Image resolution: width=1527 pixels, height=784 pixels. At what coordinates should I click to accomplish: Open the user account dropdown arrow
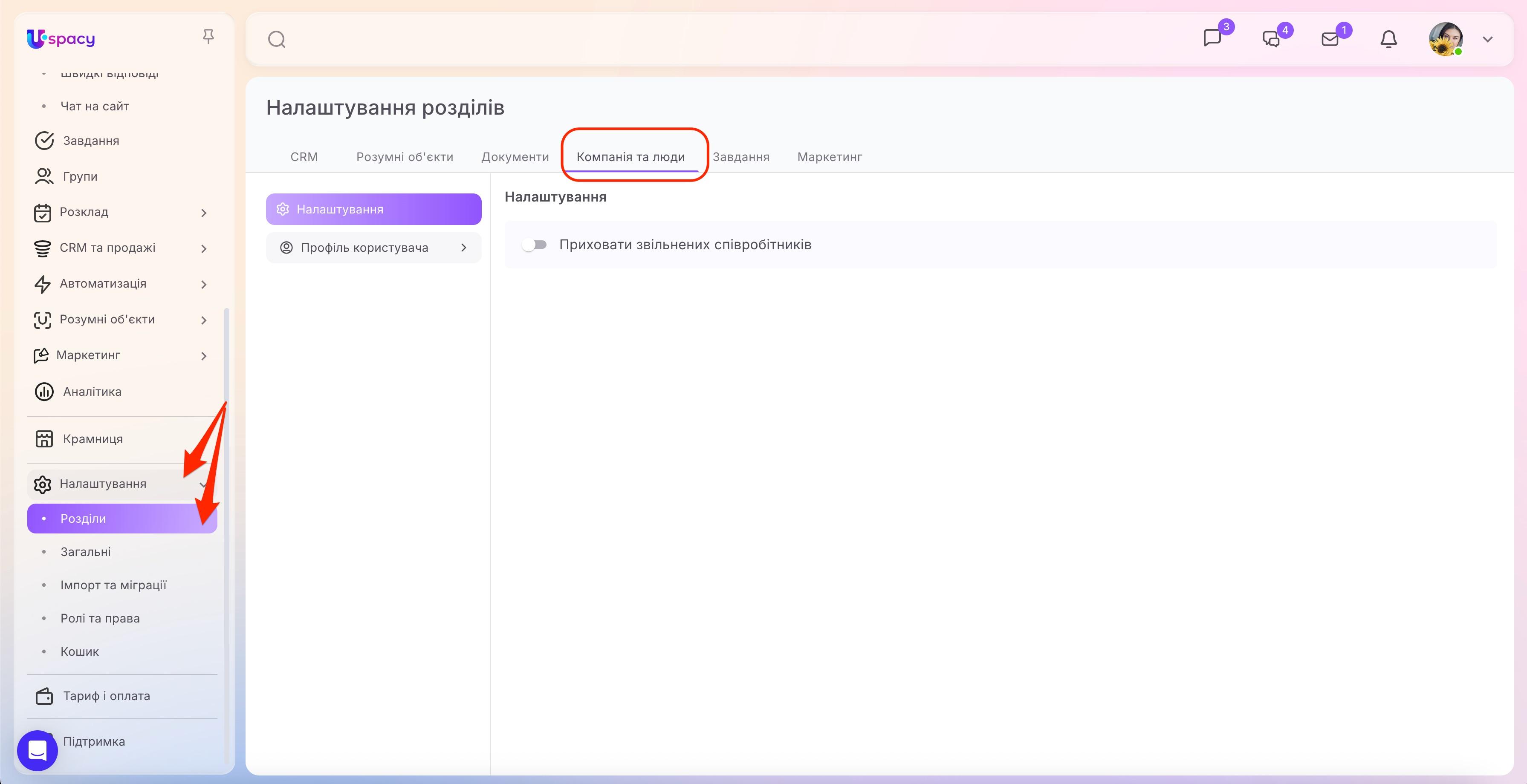1487,40
